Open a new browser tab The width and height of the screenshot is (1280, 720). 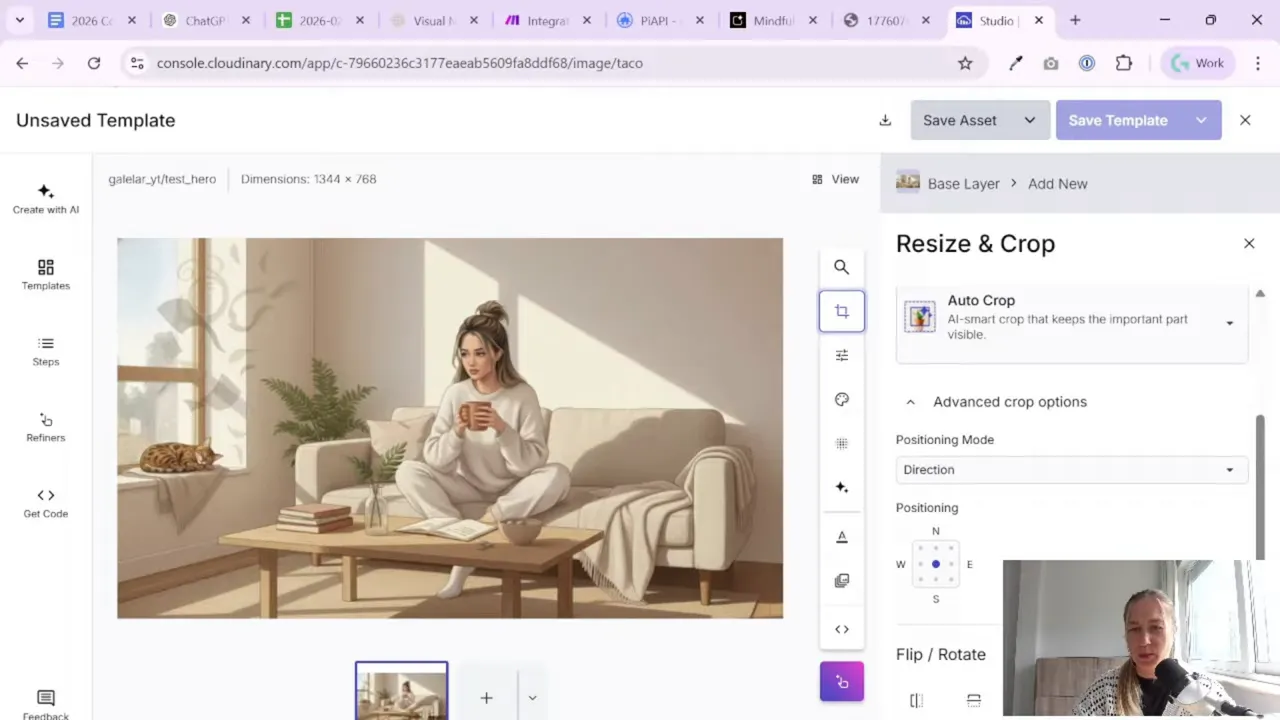pos(1075,20)
